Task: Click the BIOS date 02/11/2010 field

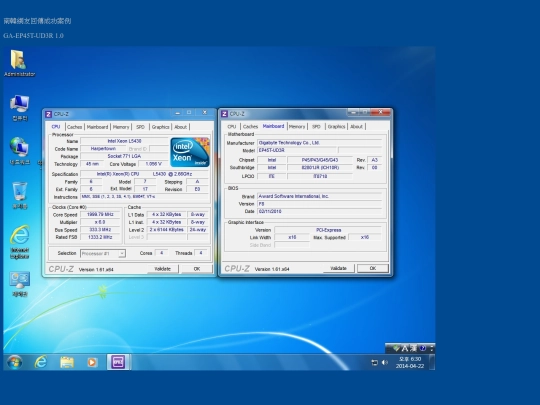Action: [x=320, y=211]
